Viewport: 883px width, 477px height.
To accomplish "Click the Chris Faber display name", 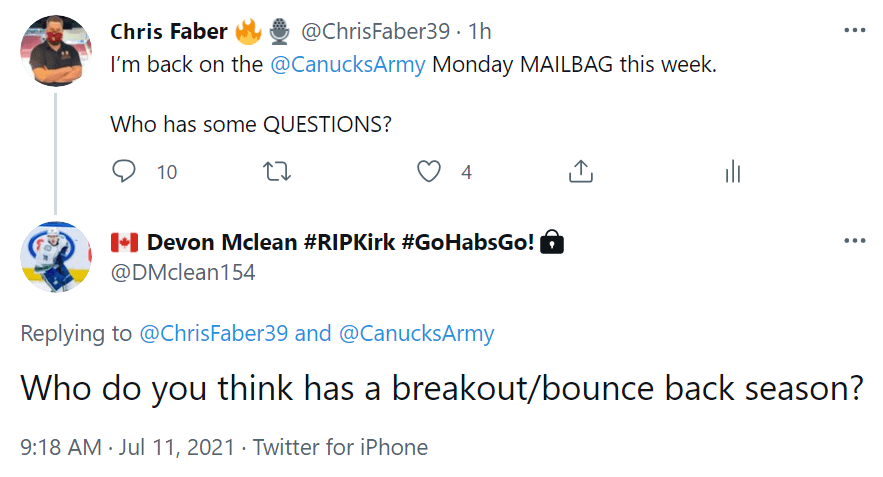I will 168,32.
